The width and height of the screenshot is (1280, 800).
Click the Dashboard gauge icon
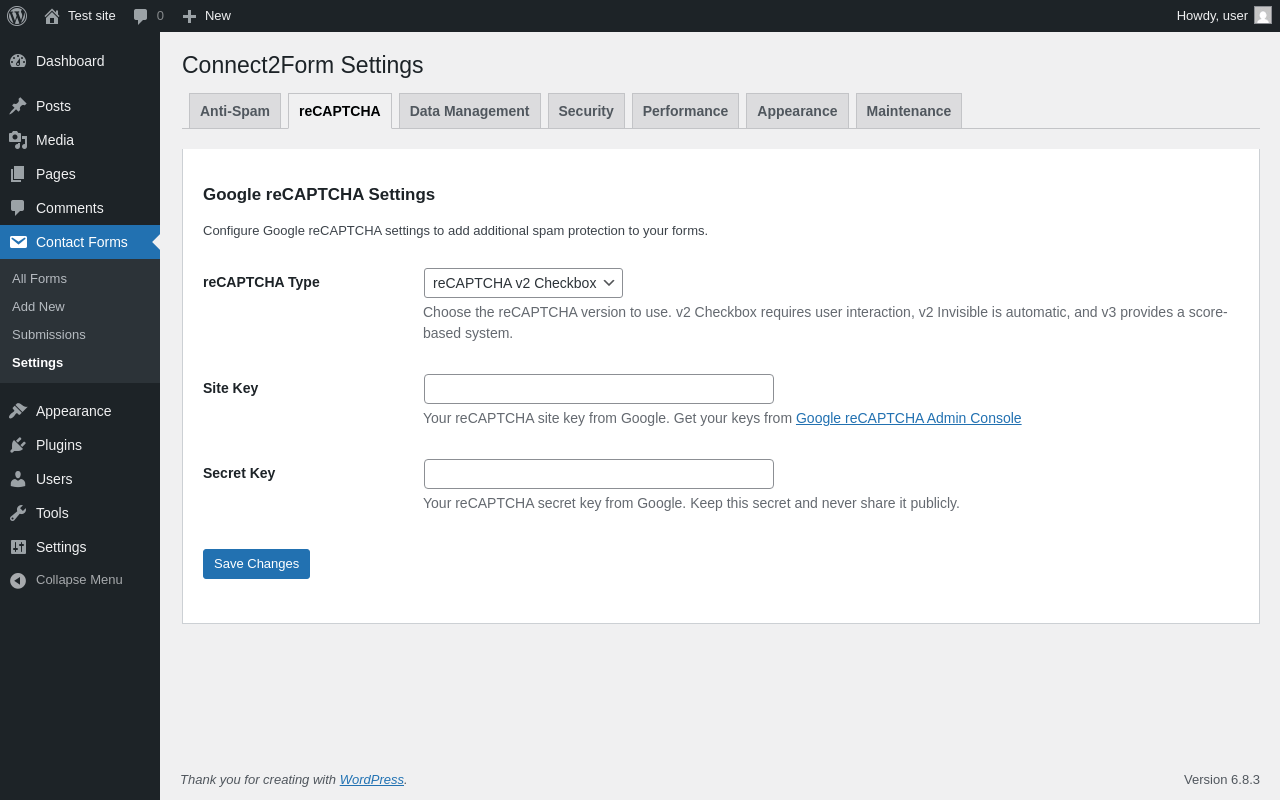18,61
